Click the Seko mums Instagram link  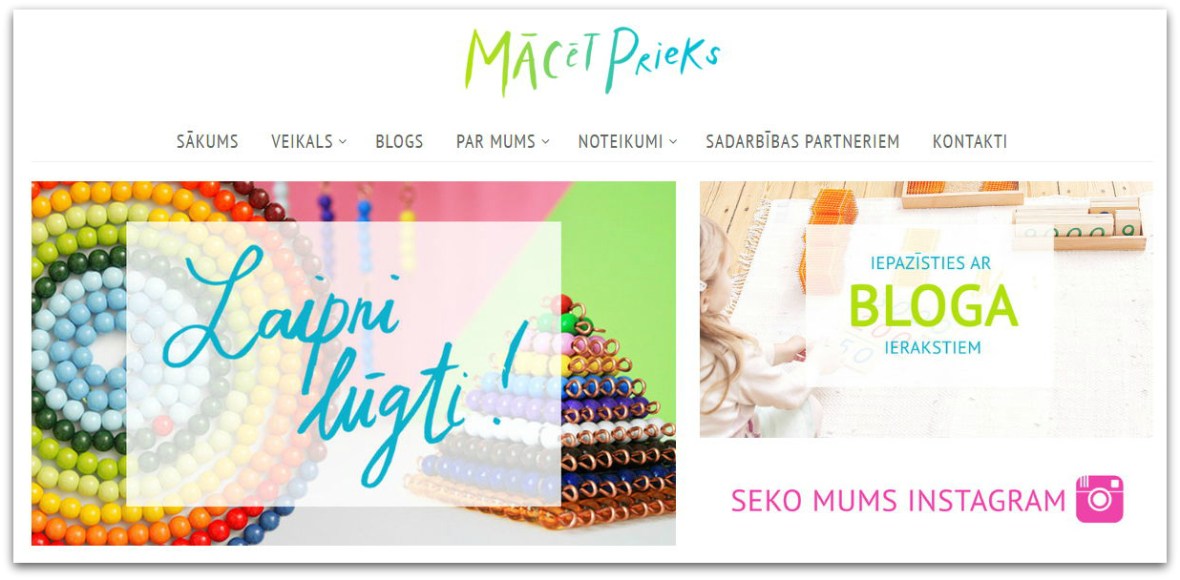point(898,500)
